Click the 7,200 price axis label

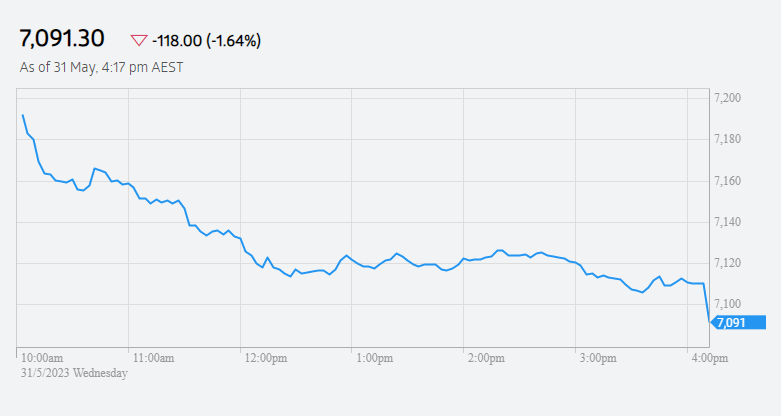728,98
